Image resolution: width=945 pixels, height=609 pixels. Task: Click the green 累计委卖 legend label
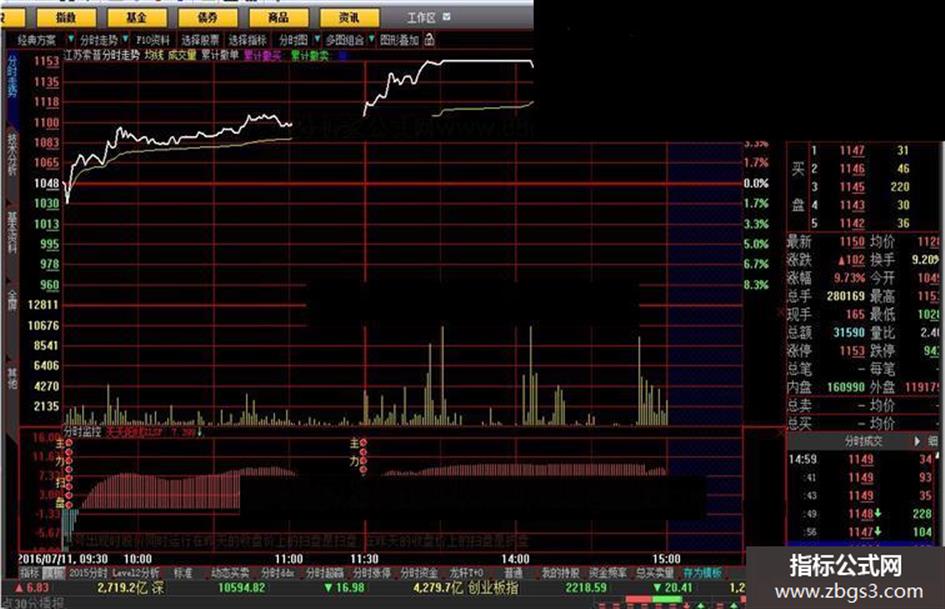(x=310, y=55)
